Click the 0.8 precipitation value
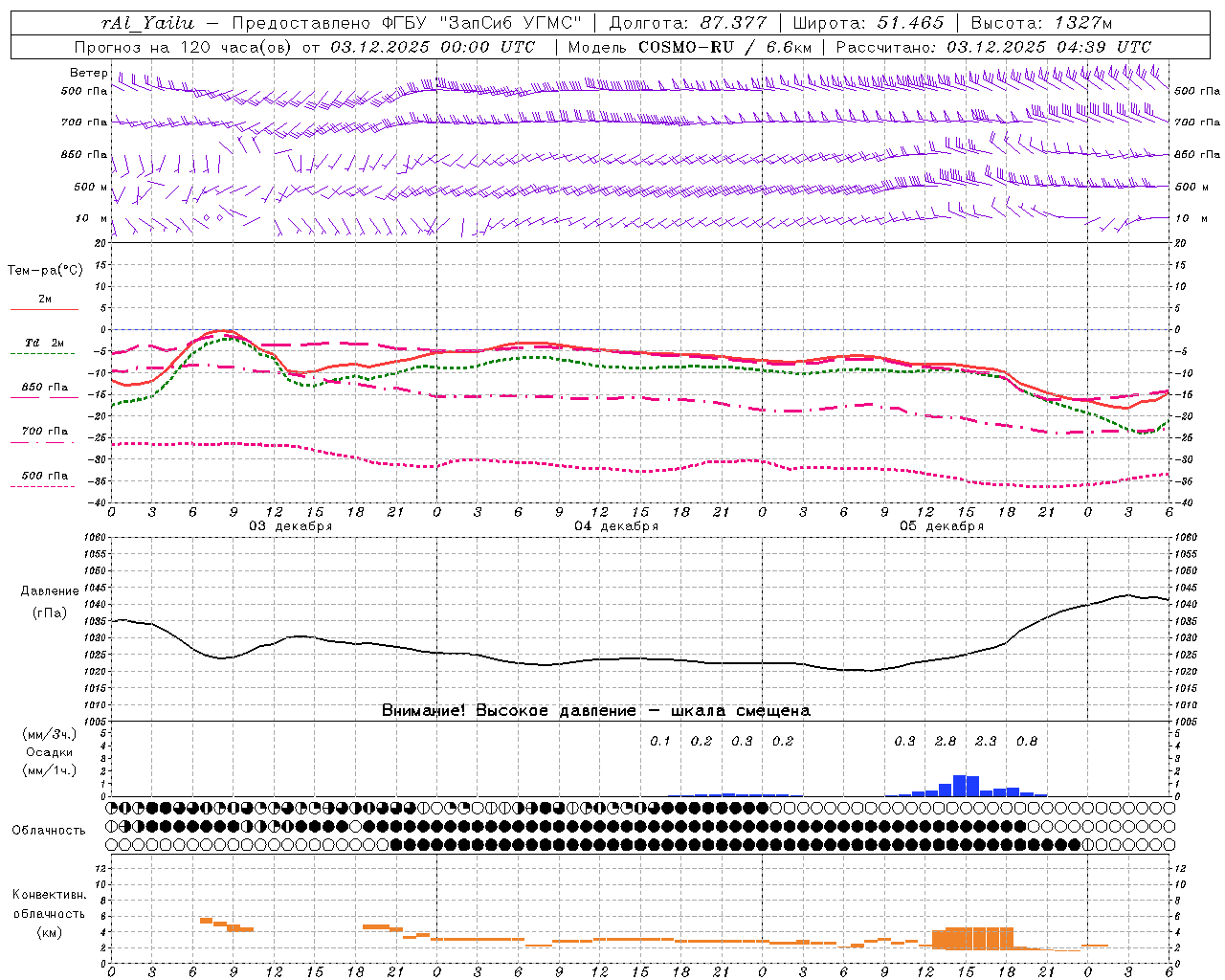The height and width of the screenshot is (980, 1225). tap(1027, 742)
